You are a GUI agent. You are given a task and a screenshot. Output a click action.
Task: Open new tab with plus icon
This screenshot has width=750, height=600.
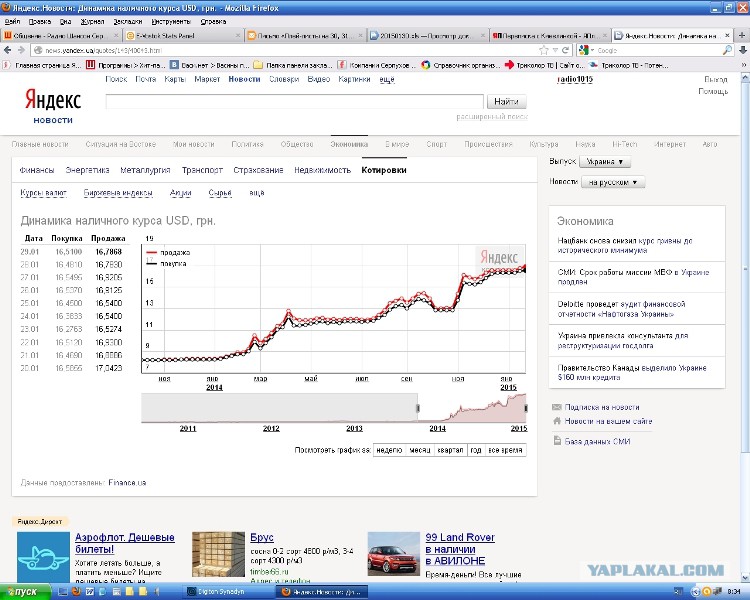tap(742, 35)
